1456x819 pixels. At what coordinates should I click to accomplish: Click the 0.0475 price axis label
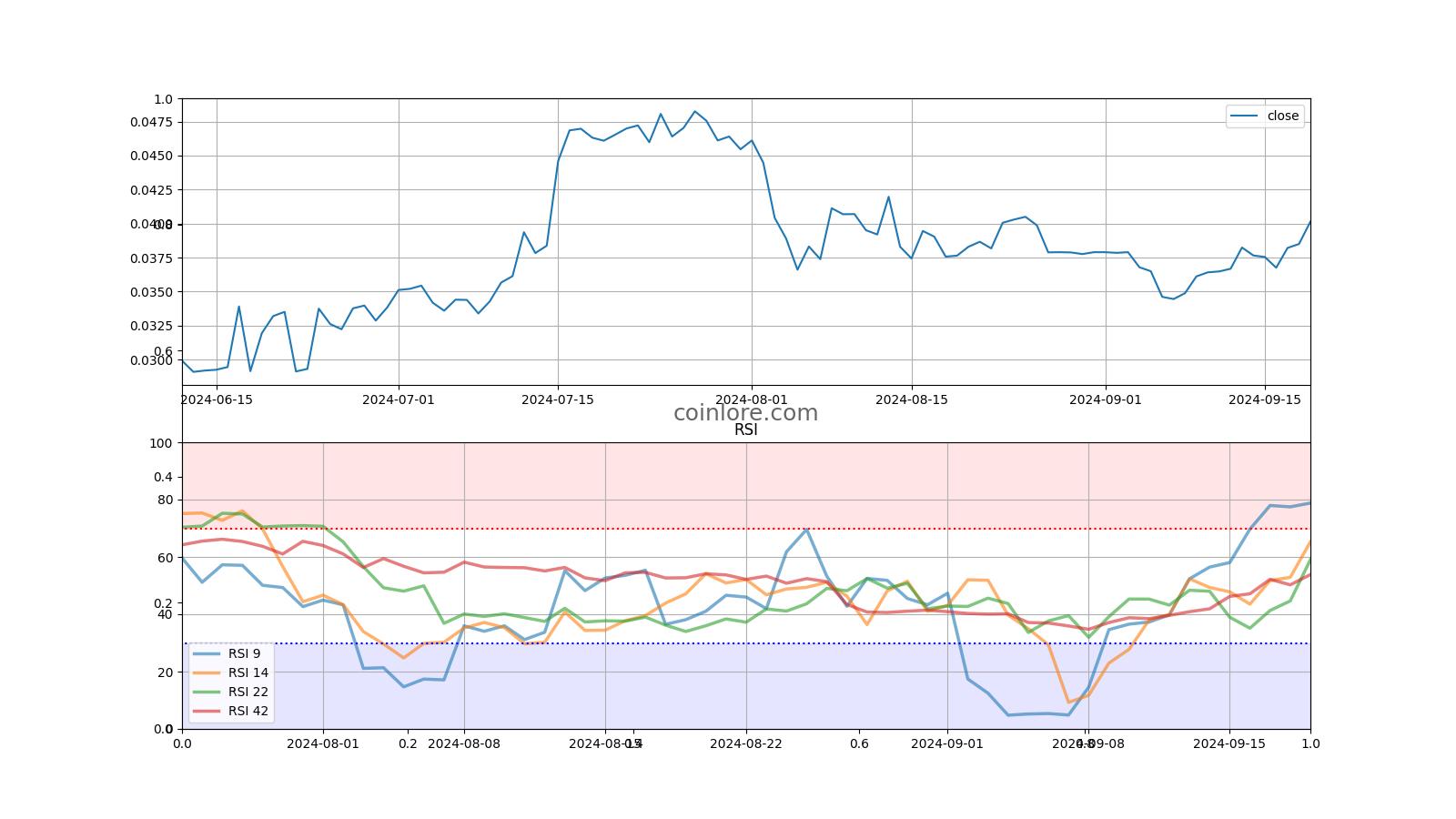[151, 122]
